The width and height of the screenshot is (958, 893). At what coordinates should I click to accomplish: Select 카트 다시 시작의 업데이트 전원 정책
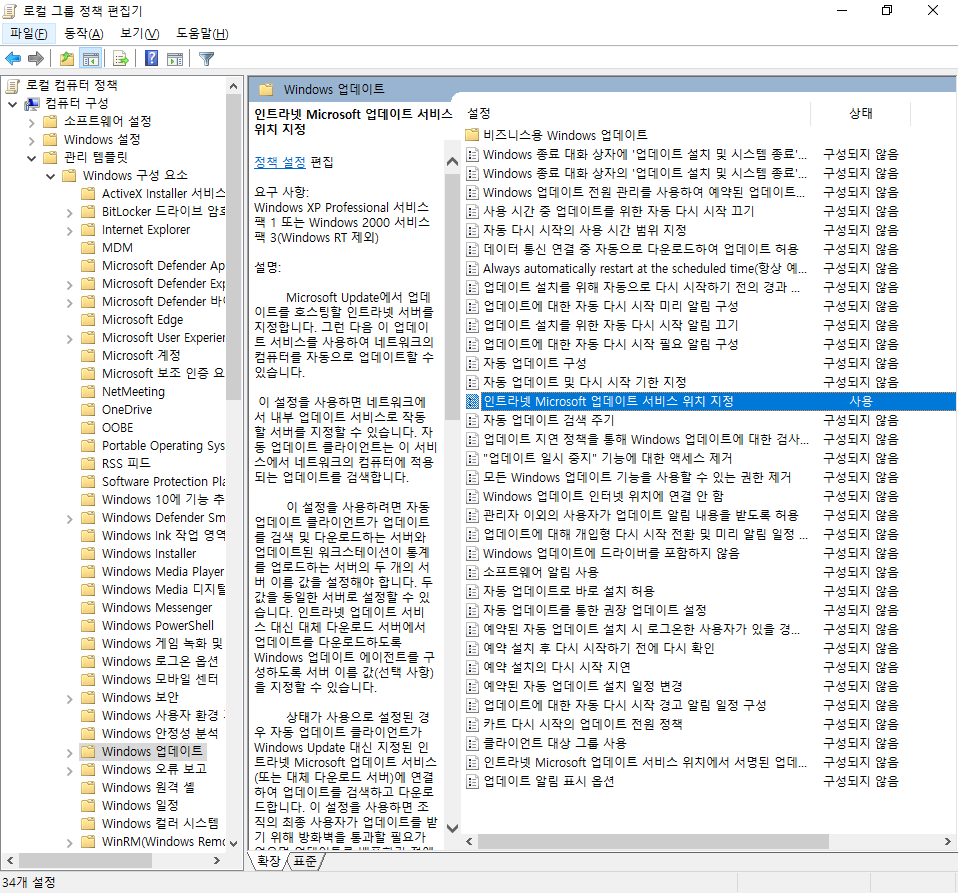pyautogui.click(x=582, y=724)
